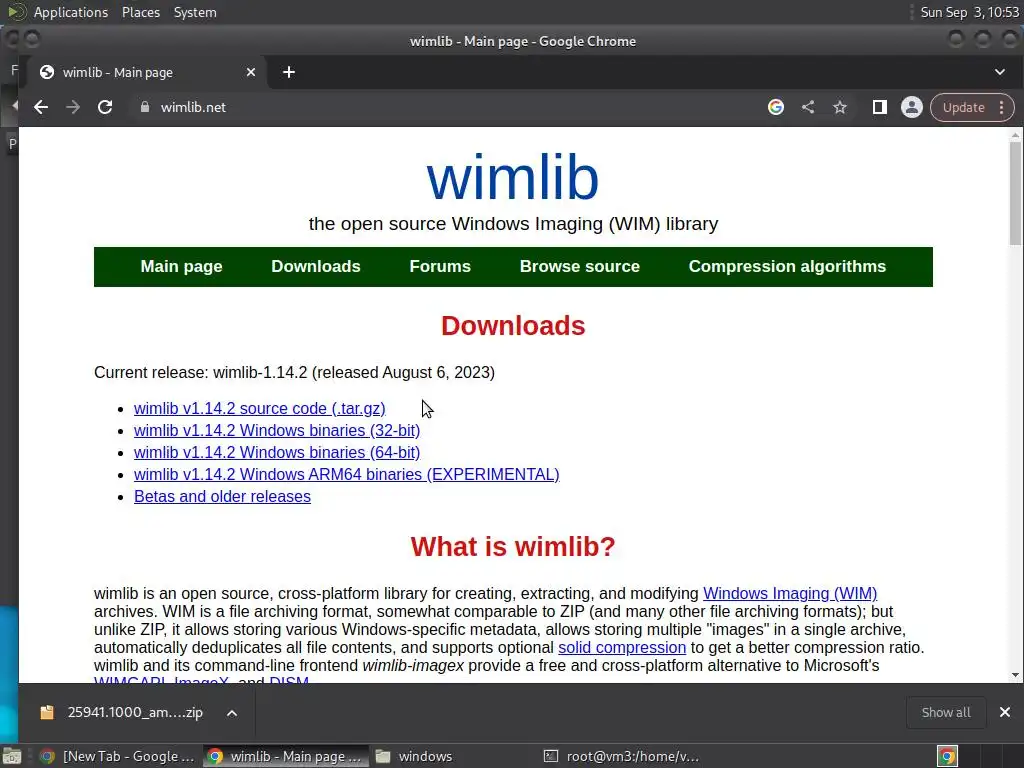1024x768 pixels.
Task: Open the Forums nav item
Action: tap(440, 266)
